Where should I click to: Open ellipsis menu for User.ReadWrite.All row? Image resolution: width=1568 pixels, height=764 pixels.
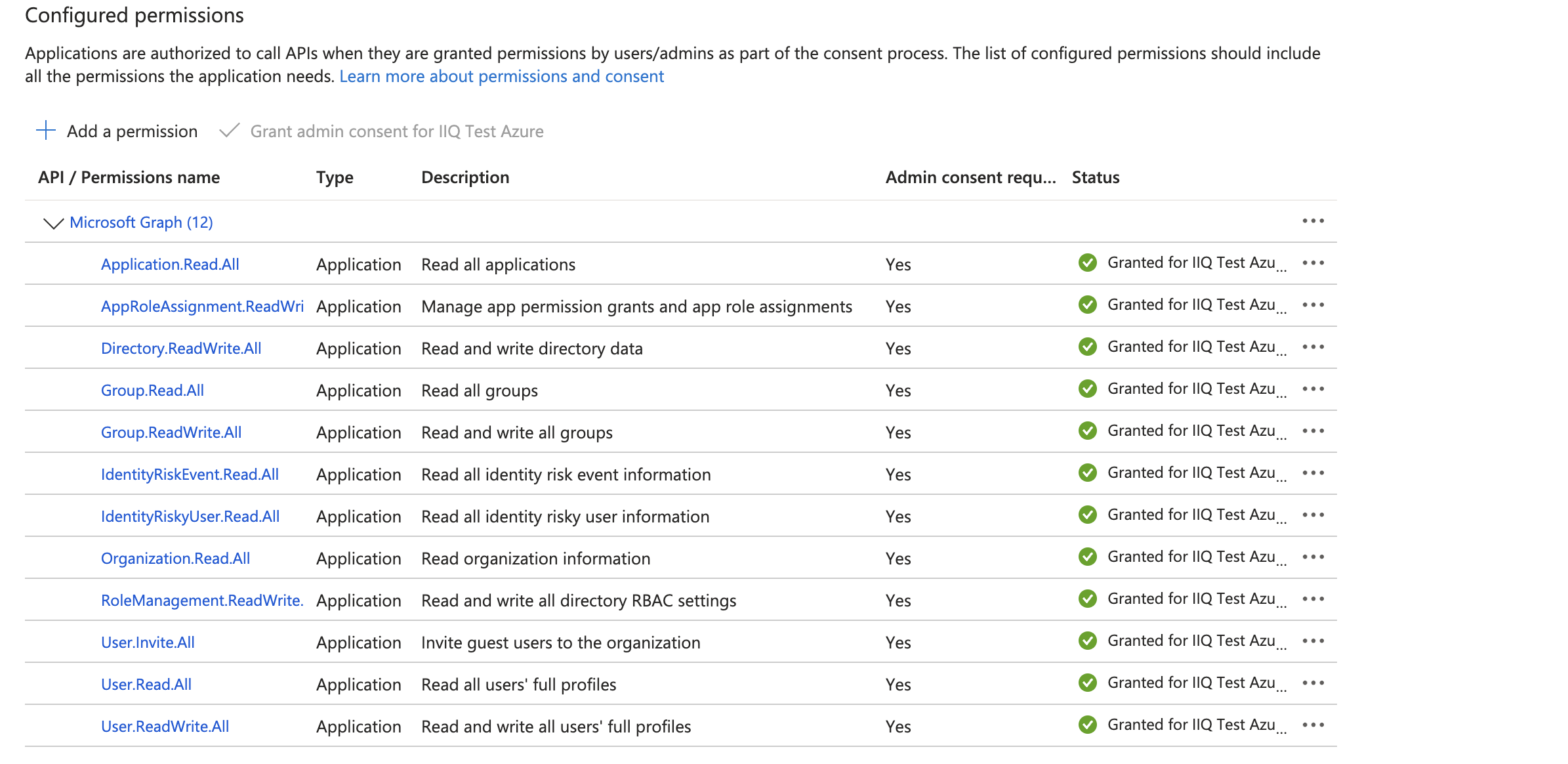(1313, 725)
